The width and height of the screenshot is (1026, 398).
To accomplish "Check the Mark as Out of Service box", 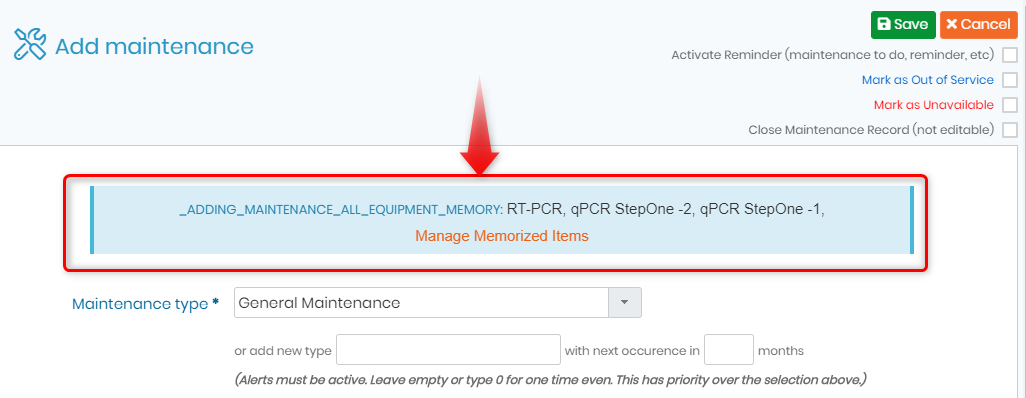I will coord(1010,80).
